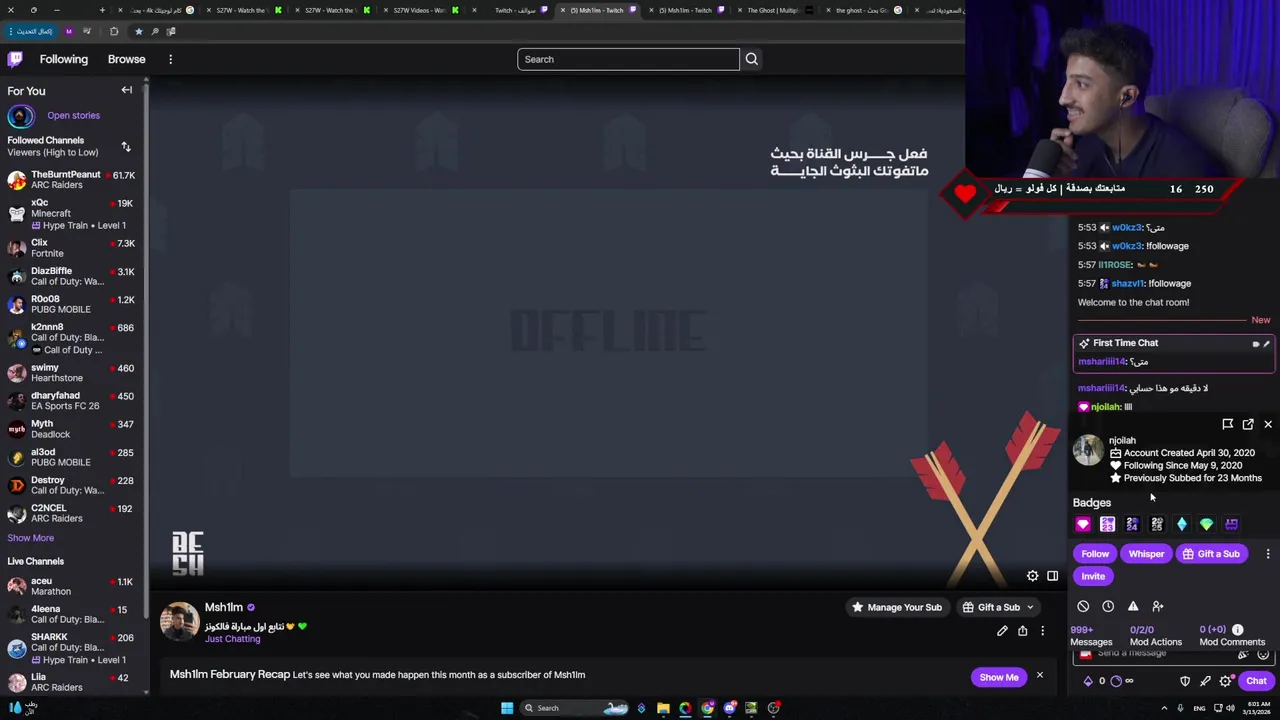Open 999+ Messages tab
This screenshot has width=1280, height=720.
click(x=1091, y=636)
